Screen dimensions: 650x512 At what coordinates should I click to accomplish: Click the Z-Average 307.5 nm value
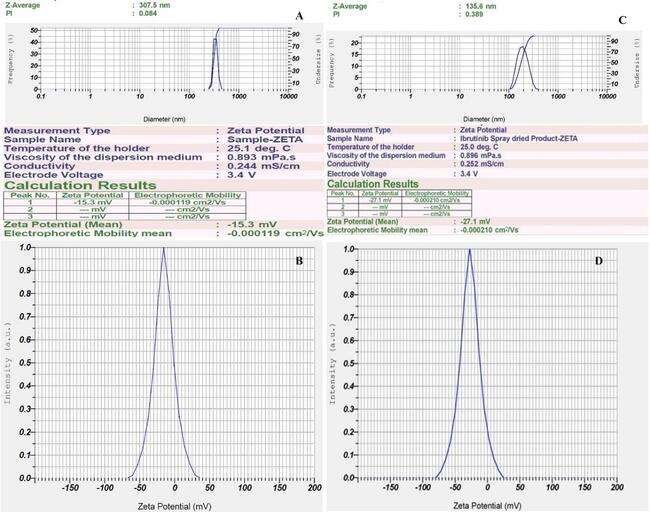tap(156, 5)
